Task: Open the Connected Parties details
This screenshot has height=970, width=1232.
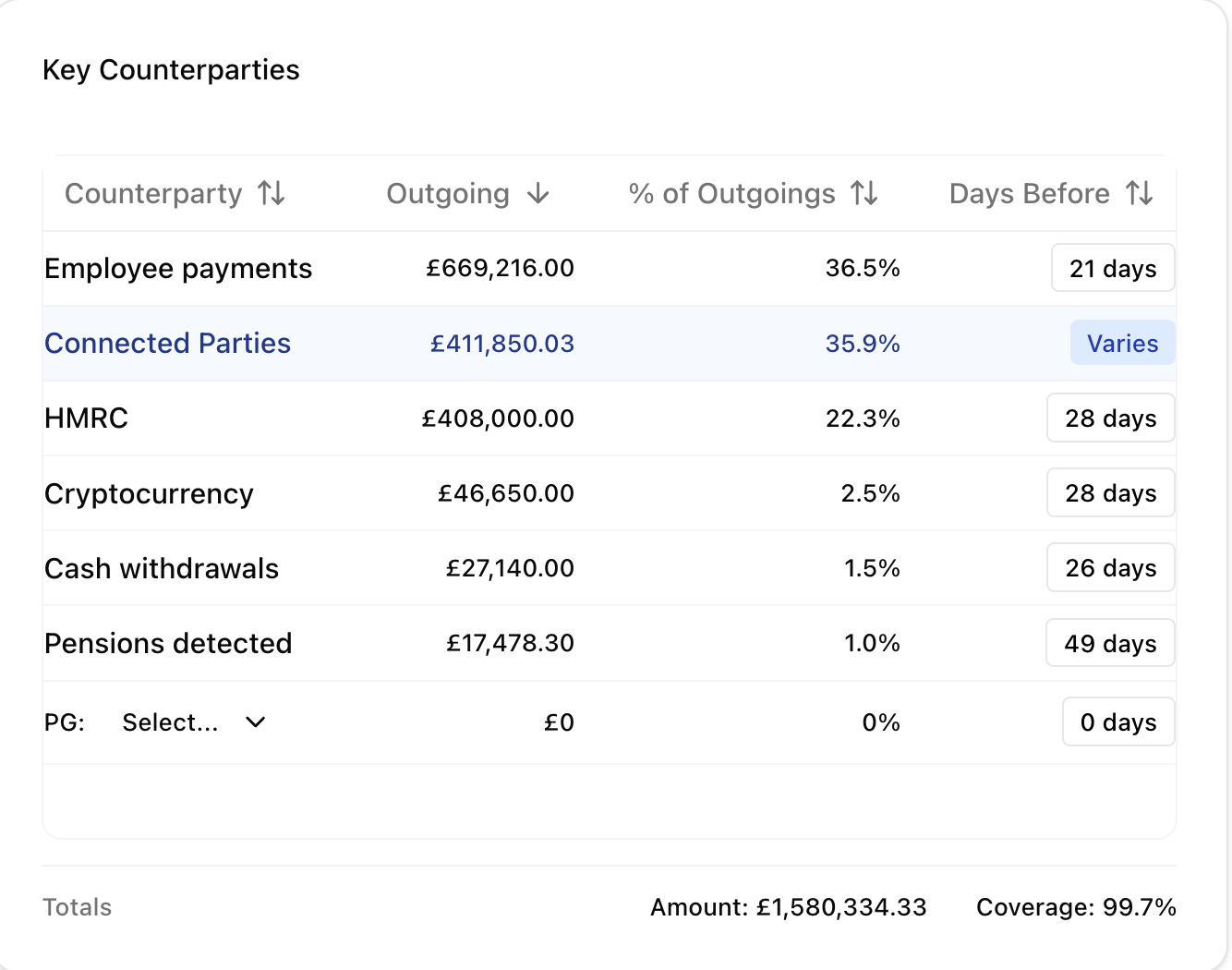Action: pyautogui.click(x=167, y=343)
